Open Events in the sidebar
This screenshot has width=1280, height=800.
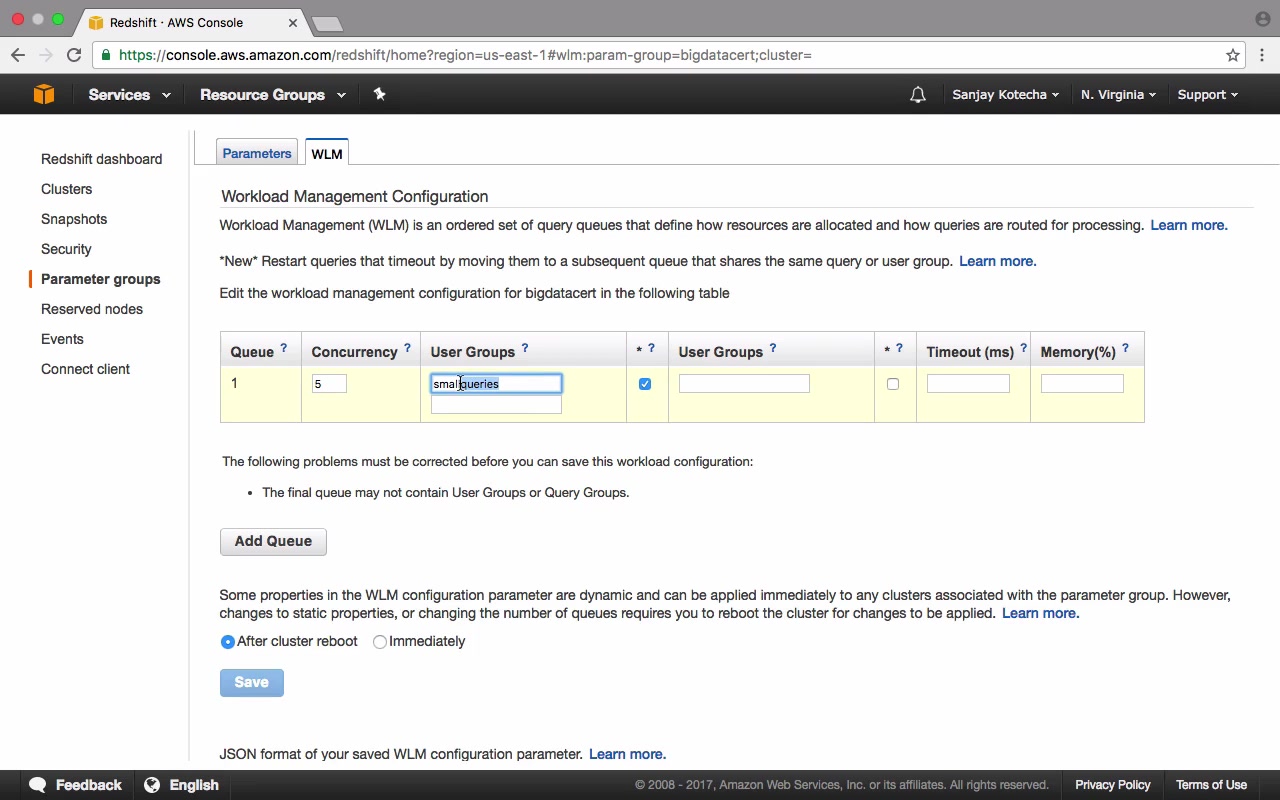click(x=62, y=339)
